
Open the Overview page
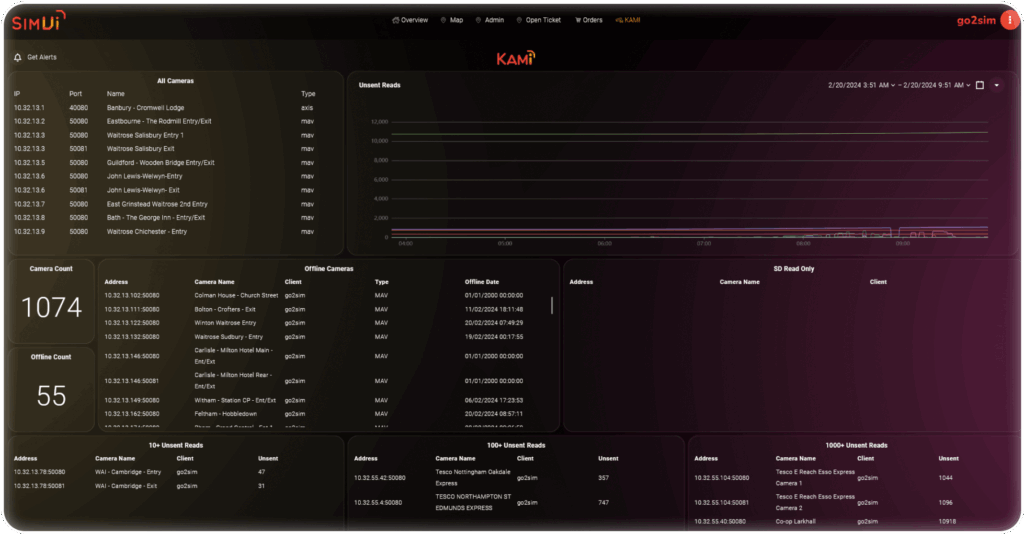point(410,20)
